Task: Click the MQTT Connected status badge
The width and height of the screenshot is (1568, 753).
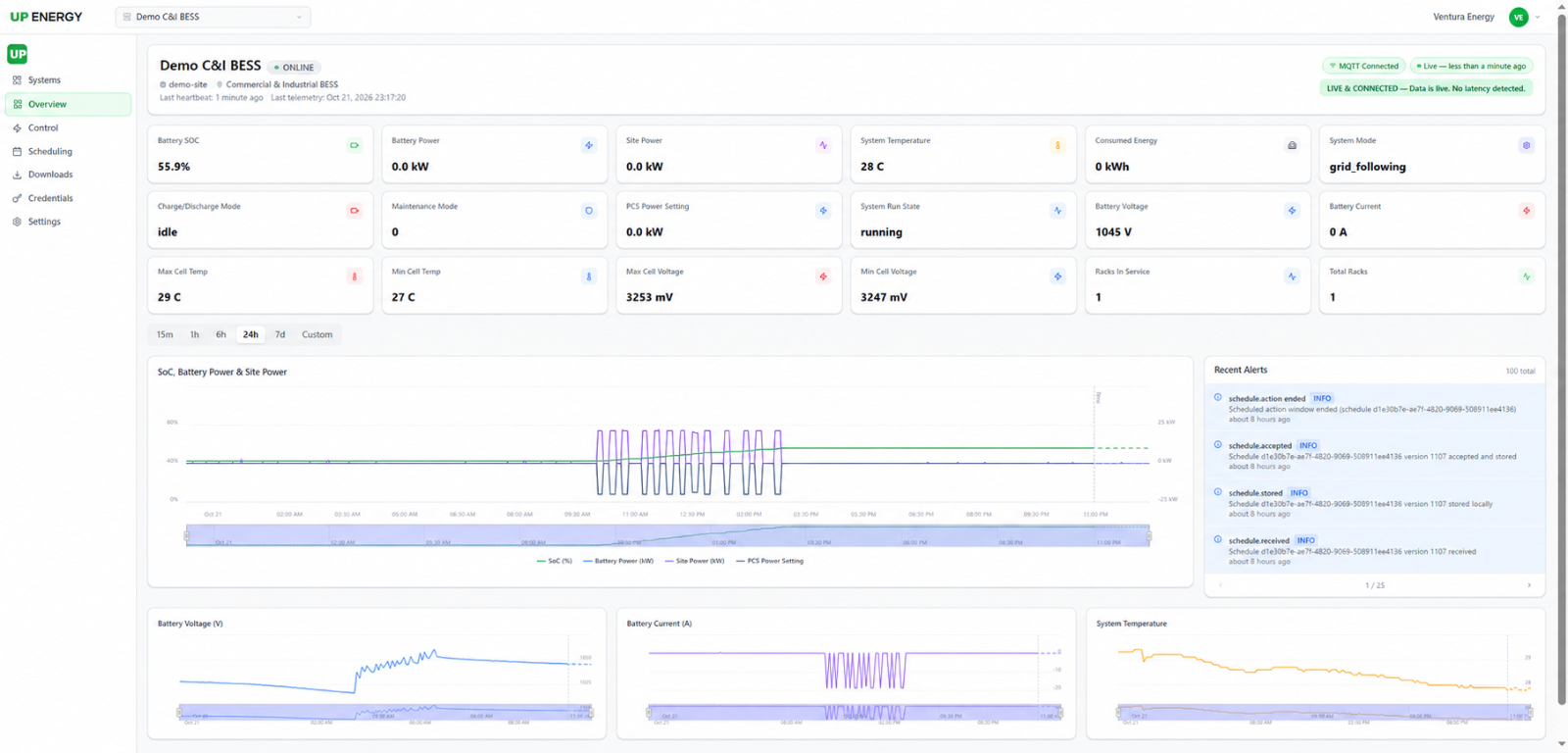Action: point(1364,66)
